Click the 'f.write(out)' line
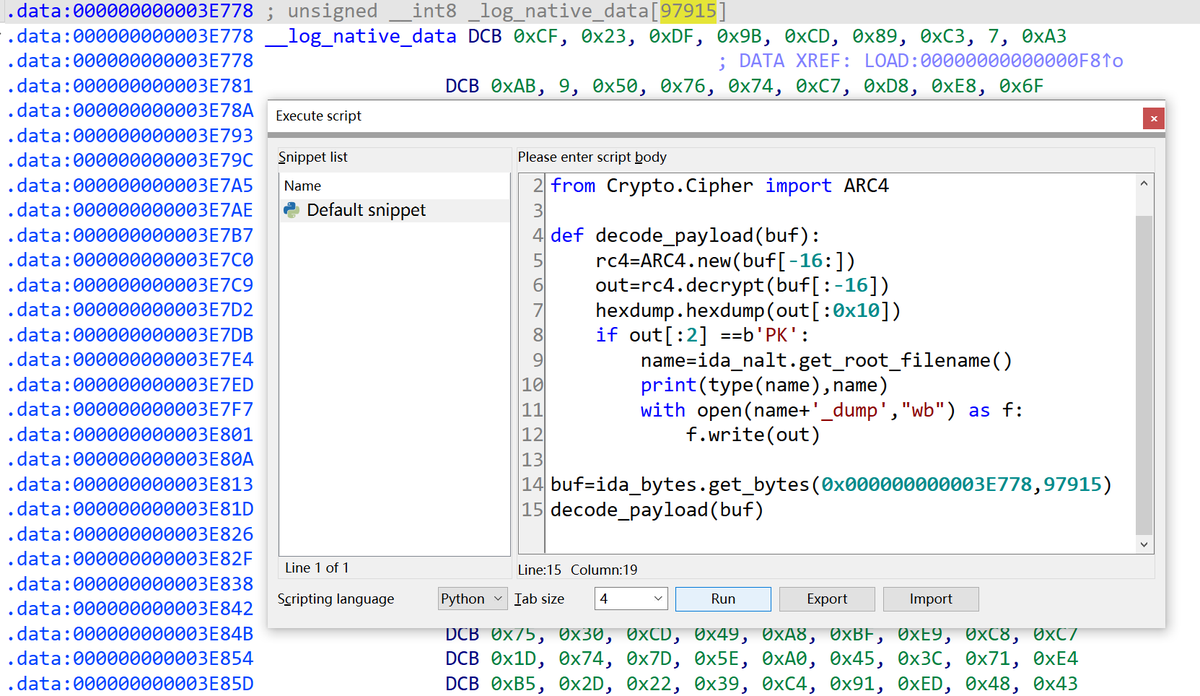 click(752, 435)
